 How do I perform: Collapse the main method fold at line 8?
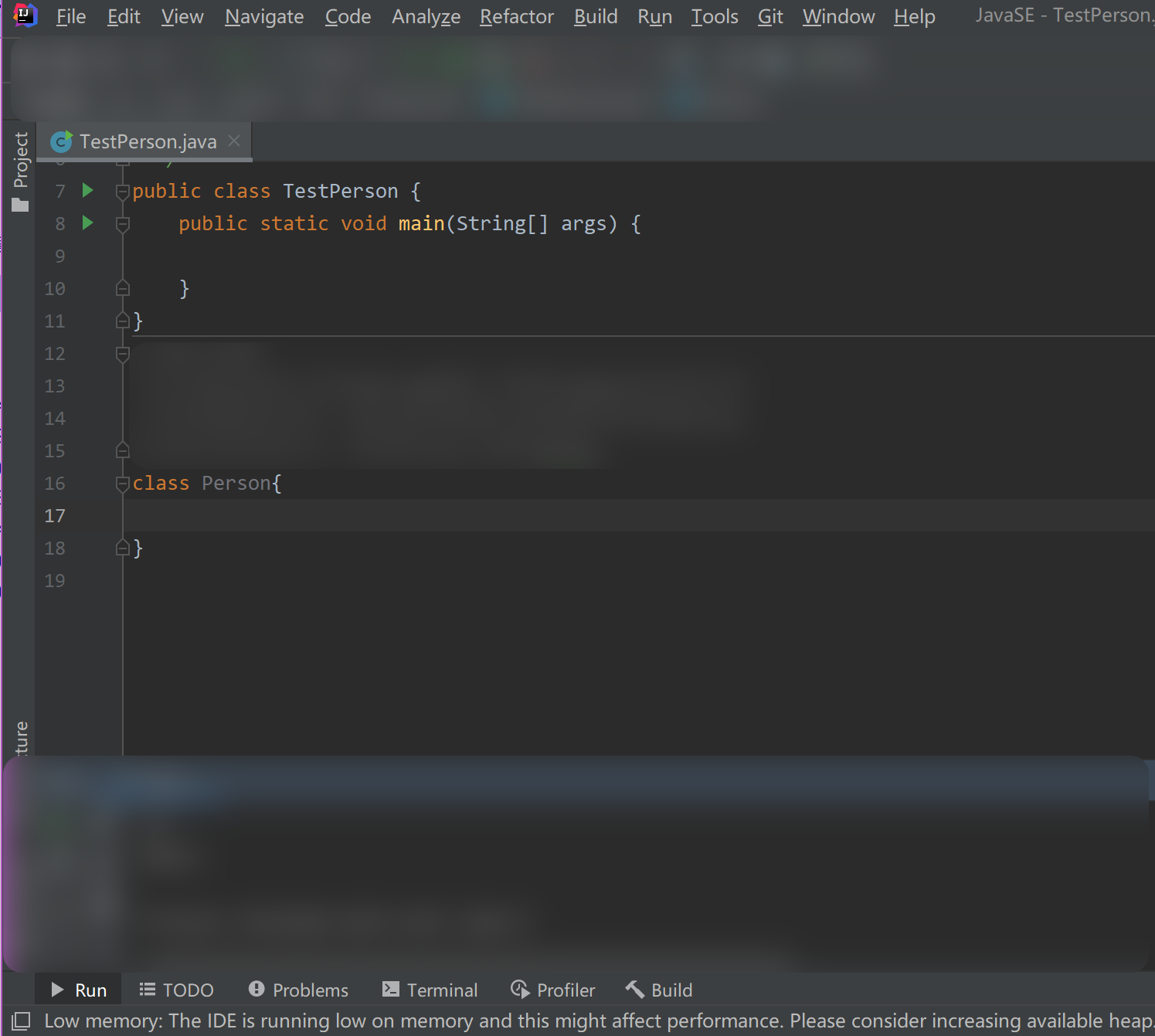click(x=122, y=224)
